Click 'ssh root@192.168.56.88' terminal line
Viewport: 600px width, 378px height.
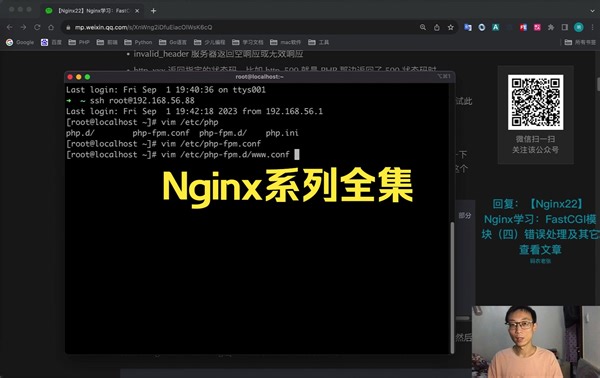pyautogui.click(x=142, y=101)
